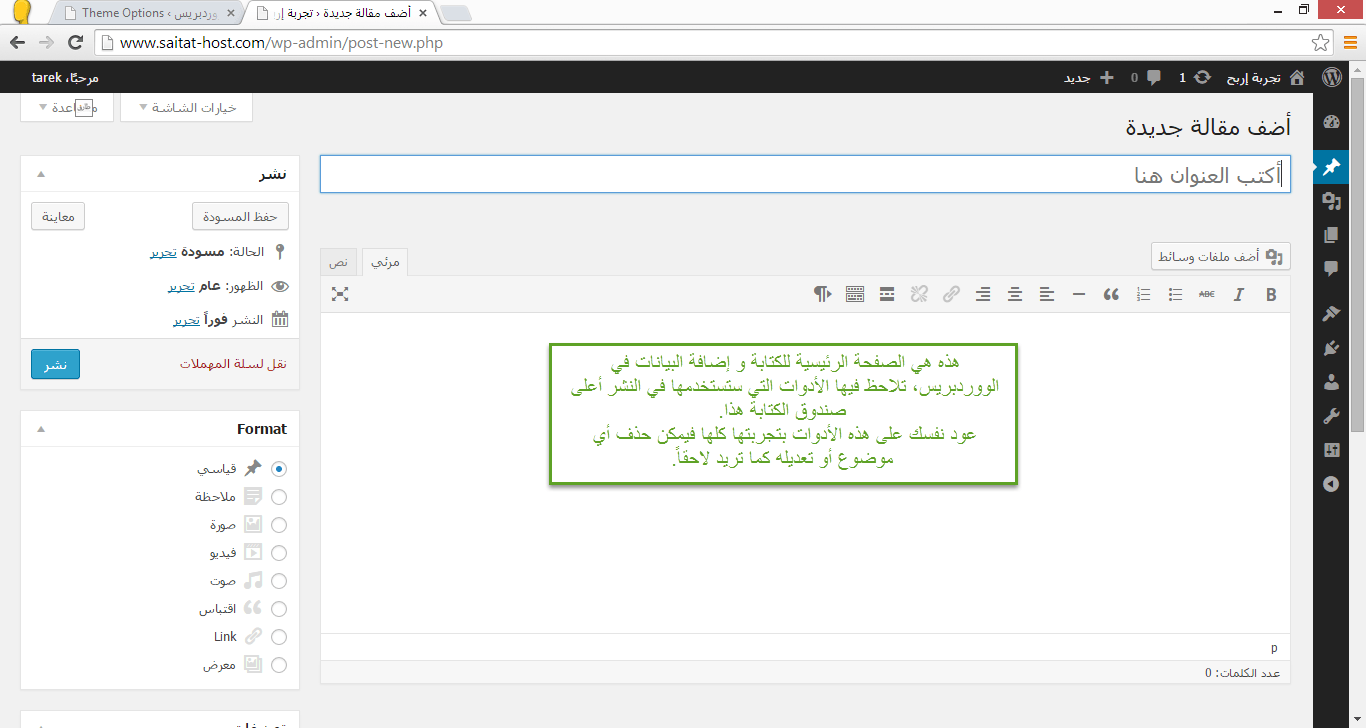The image size is (1366, 728).
Task: Click the paragraph text direction icon
Action: (822, 294)
